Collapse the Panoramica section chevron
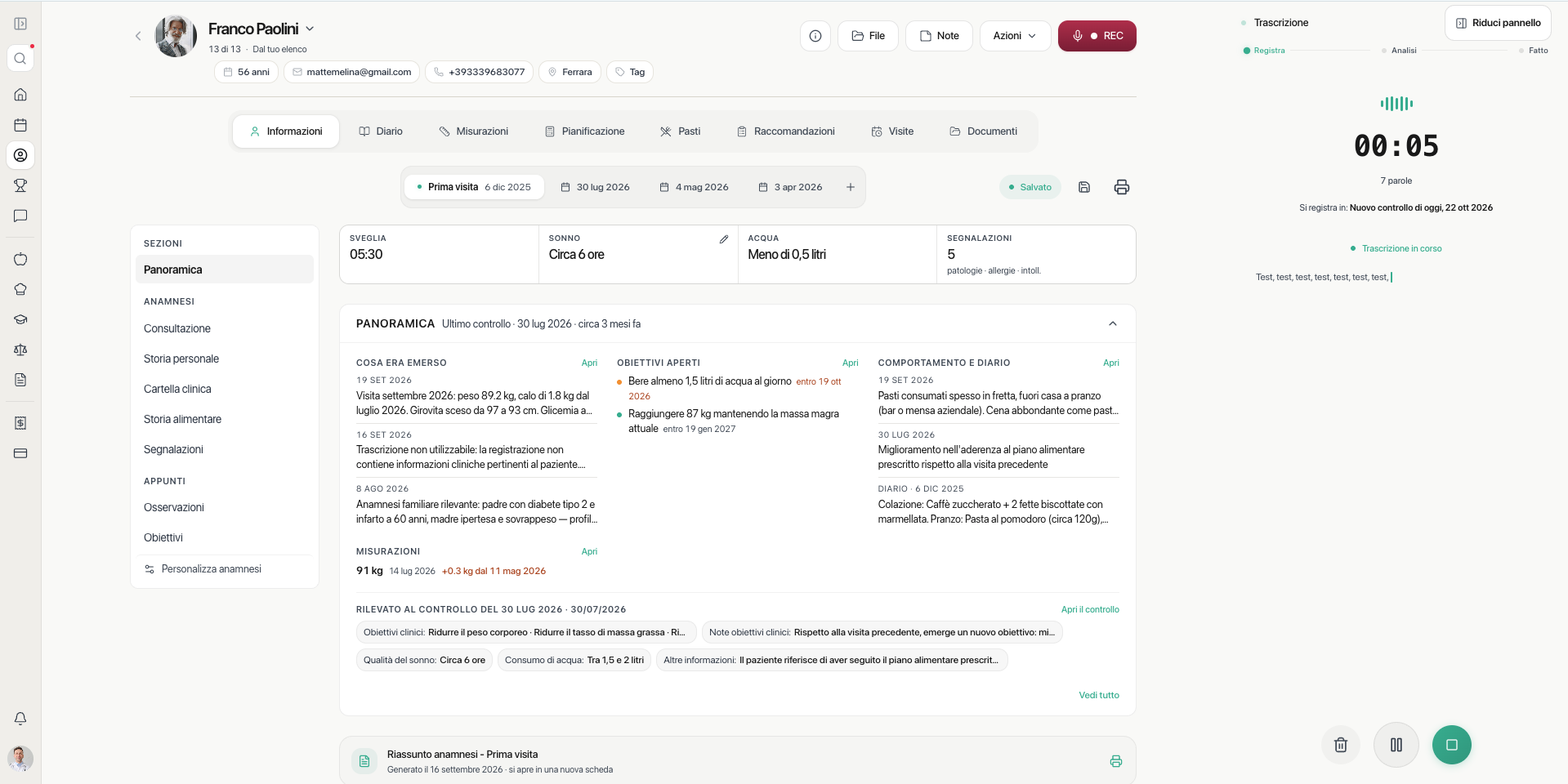1568x784 pixels. (1113, 323)
